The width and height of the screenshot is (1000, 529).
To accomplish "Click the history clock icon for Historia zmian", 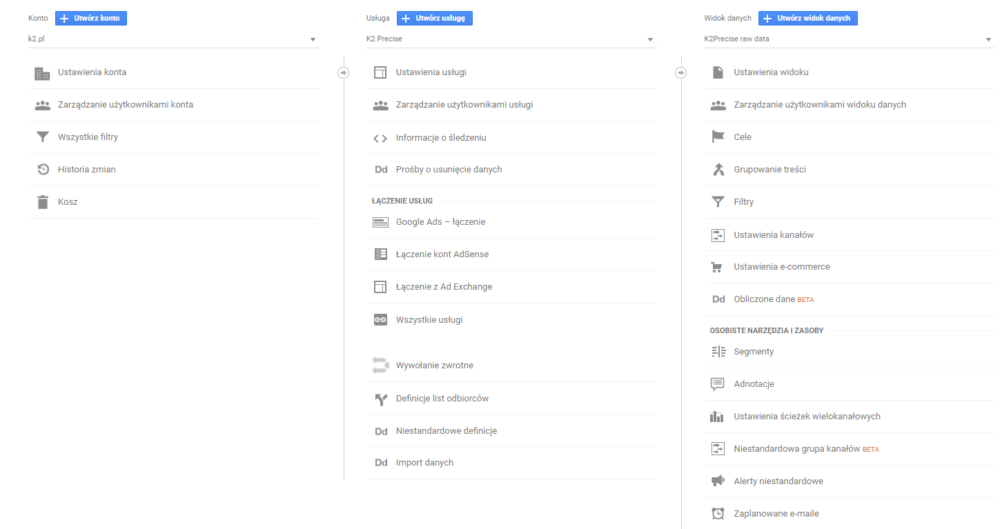I will pyautogui.click(x=42, y=169).
